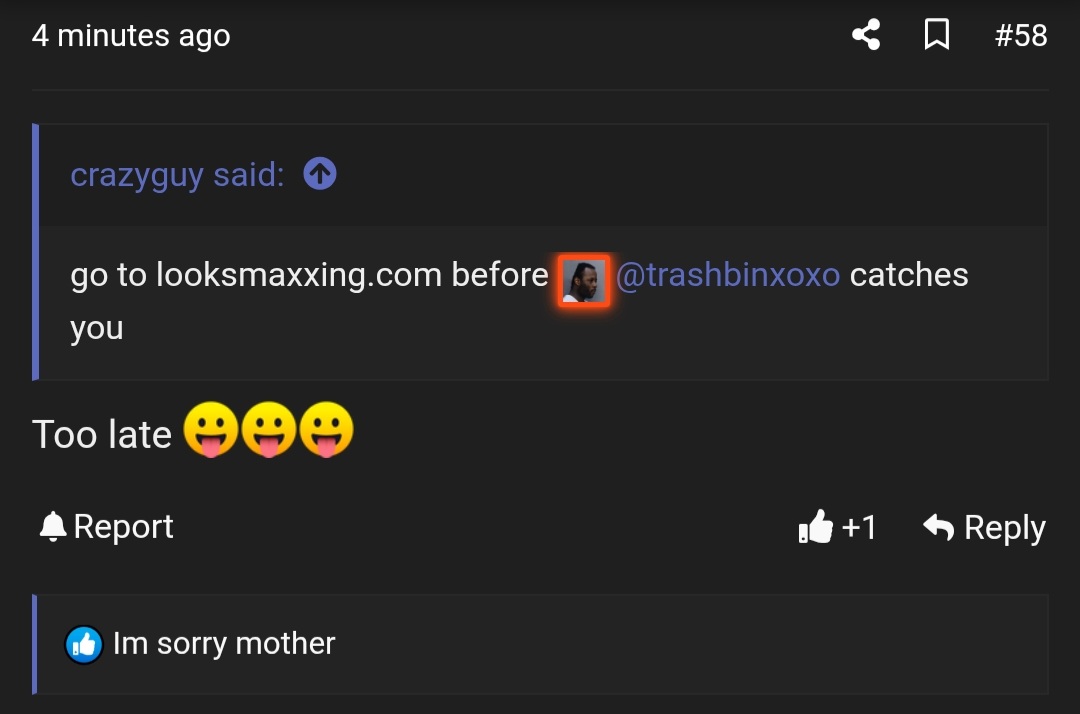The image size is (1080, 714).
Task: Jump to crazyguy's original post via arrow icon
Action: pyautogui.click(x=320, y=175)
